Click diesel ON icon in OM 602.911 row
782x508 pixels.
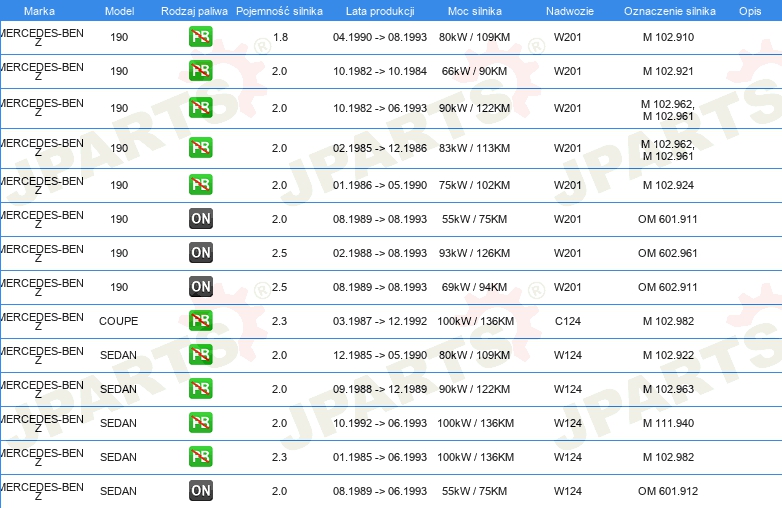(x=200, y=287)
